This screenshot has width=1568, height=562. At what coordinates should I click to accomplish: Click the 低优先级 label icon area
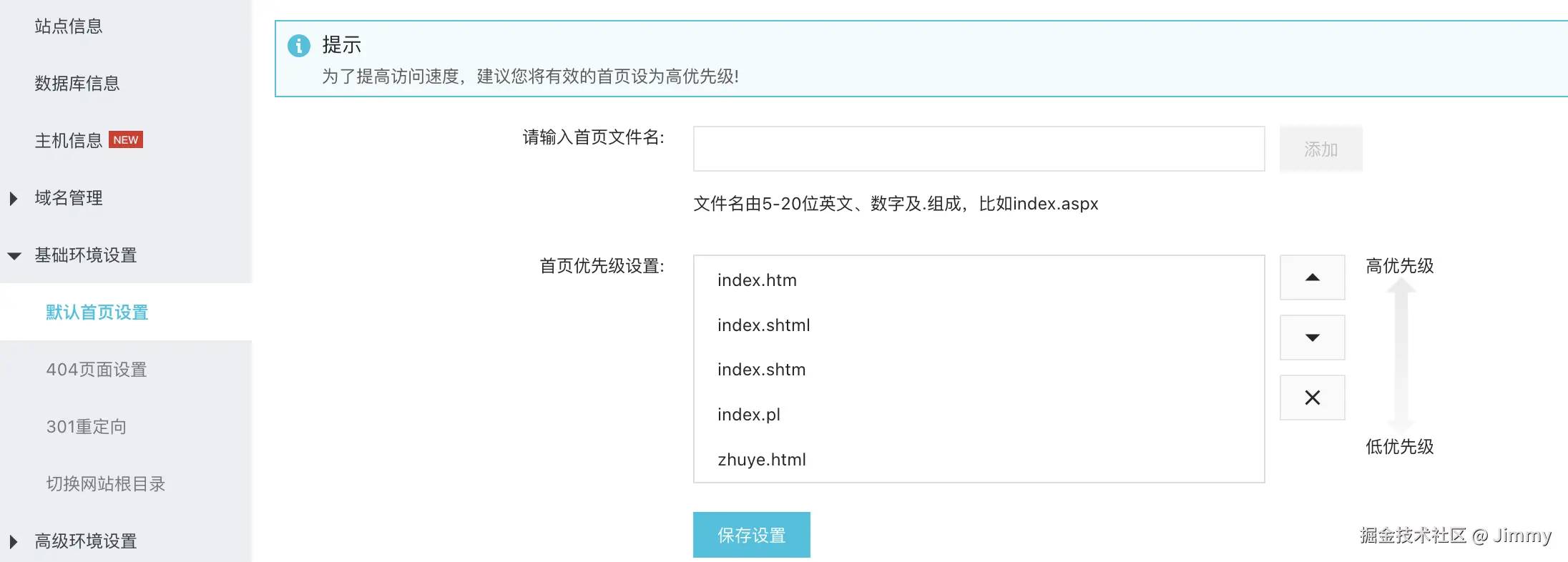pos(1399,447)
